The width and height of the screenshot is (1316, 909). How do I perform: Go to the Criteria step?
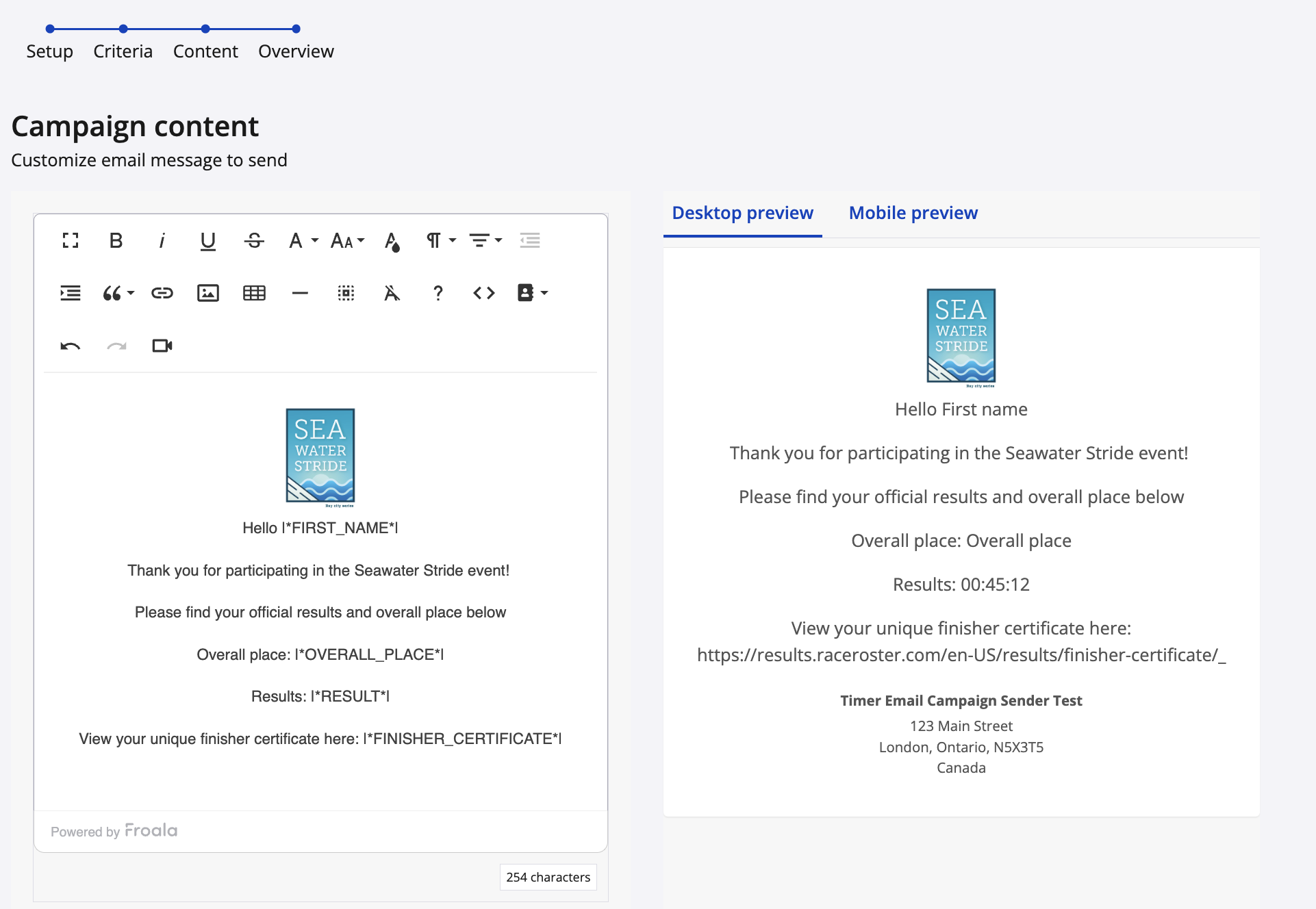click(123, 51)
